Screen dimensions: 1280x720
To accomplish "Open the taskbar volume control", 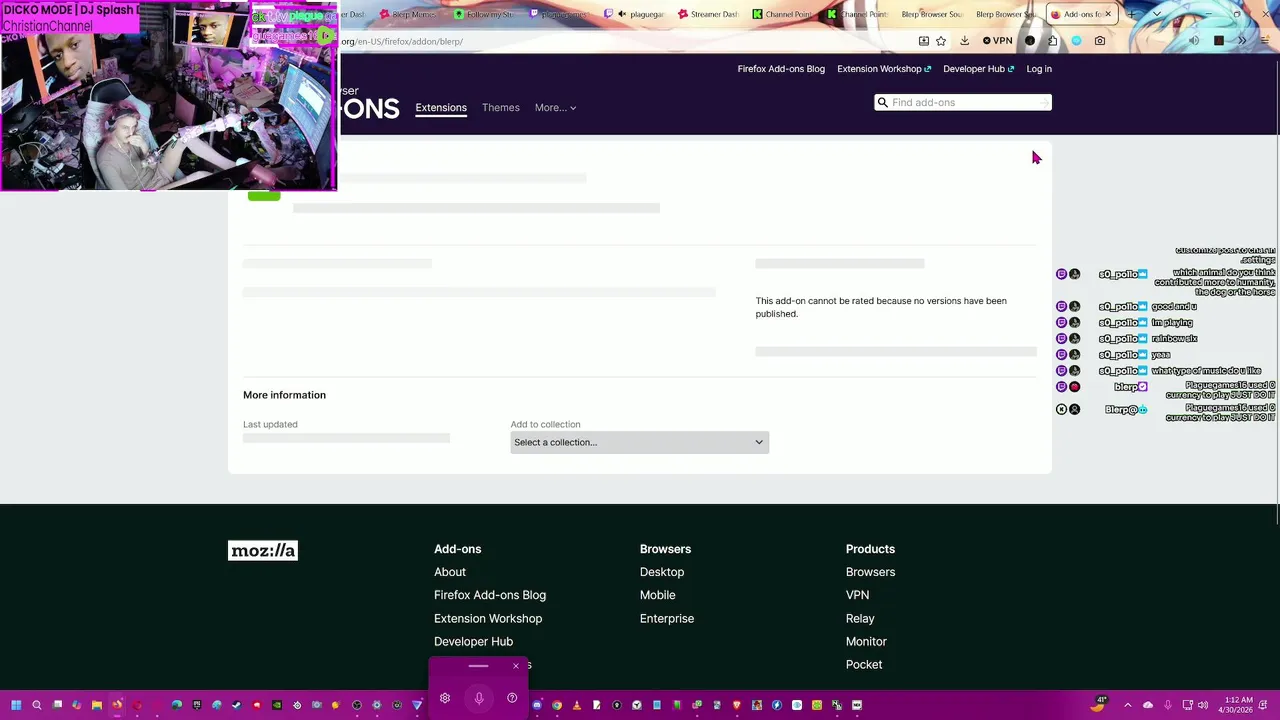I will point(1202,705).
